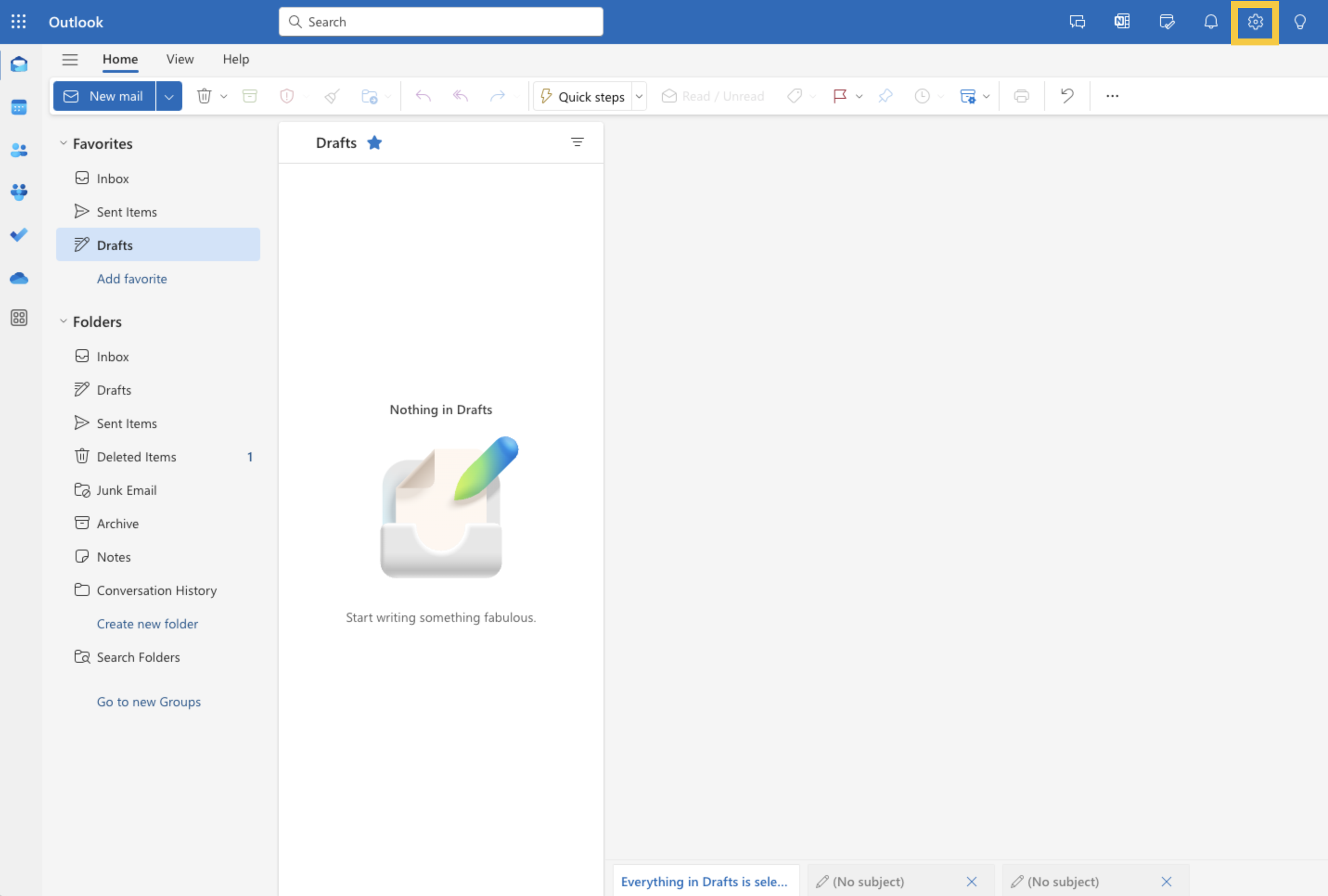
Task: Collapse the Favorites section
Action: coord(63,143)
